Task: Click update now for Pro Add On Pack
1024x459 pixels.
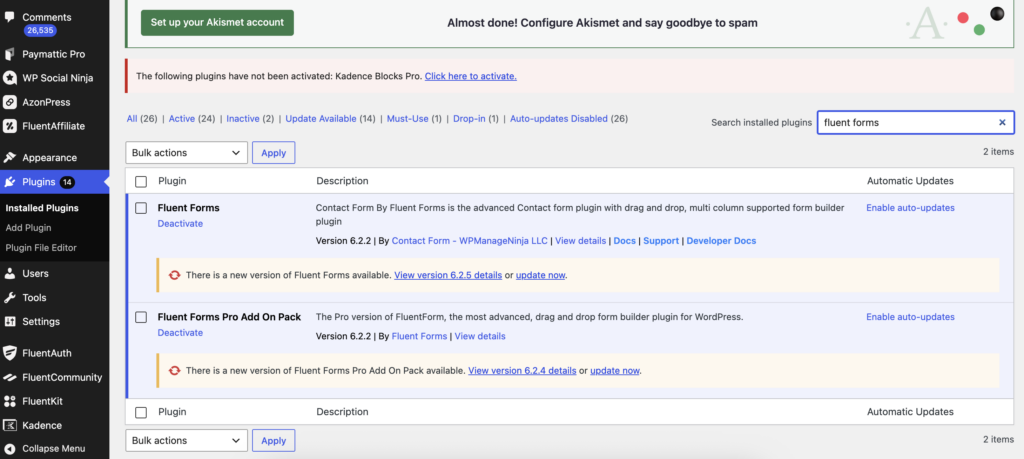Action: pos(615,371)
